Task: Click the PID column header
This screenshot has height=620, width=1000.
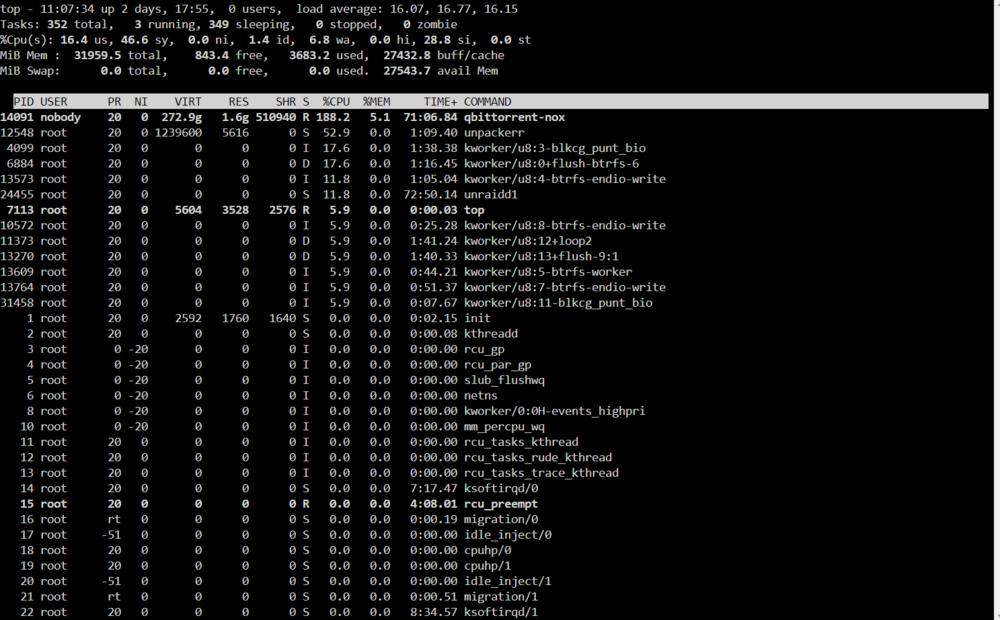Action: point(24,101)
